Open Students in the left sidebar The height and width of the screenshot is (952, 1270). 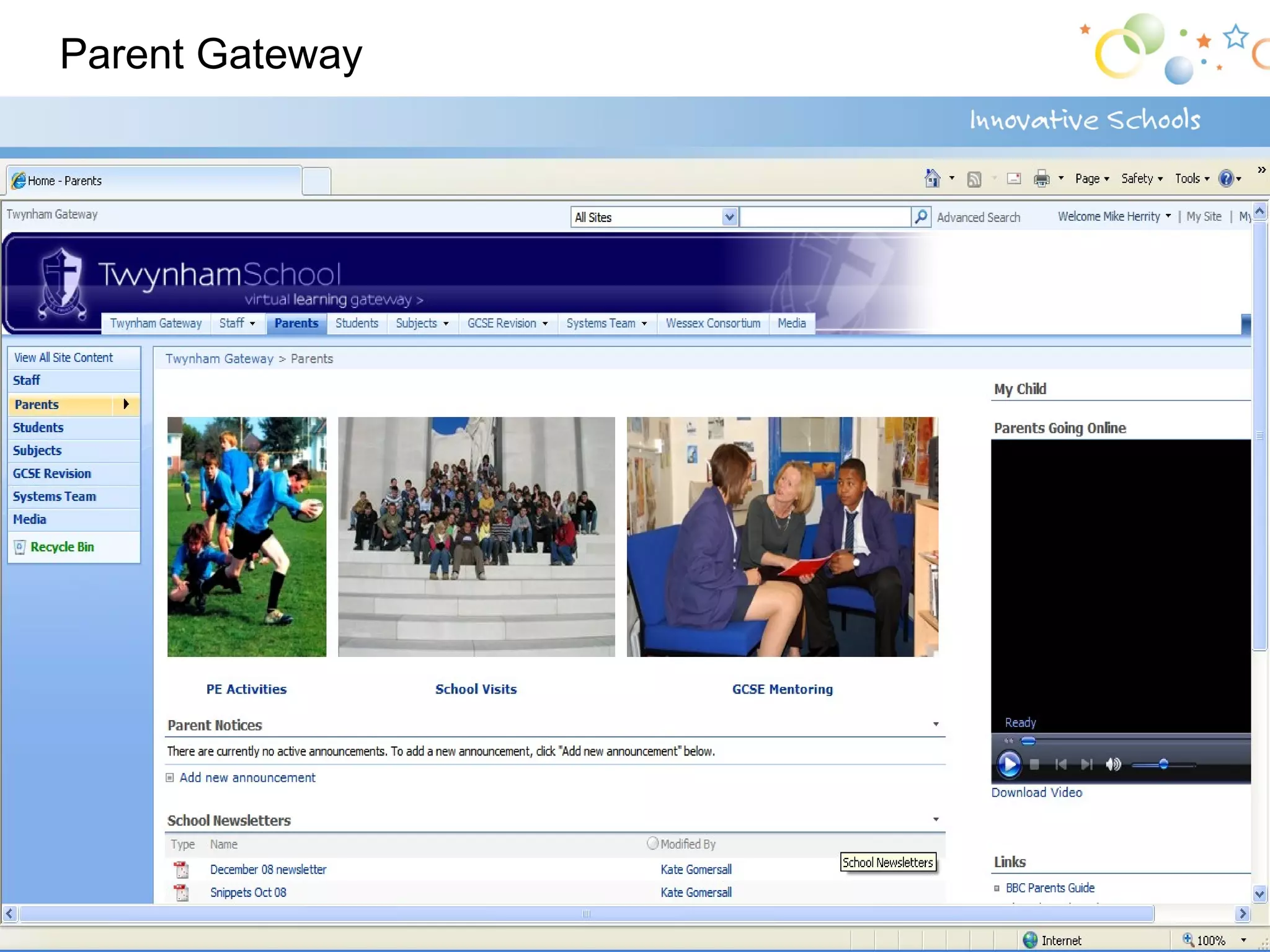click(38, 428)
